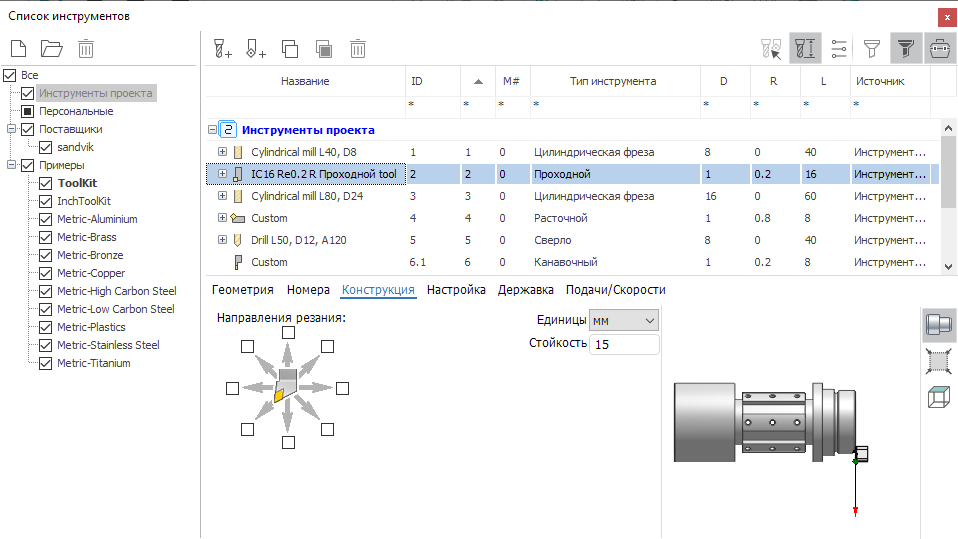This screenshot has width=958, height=539.
Task: Collapse the Инструменты проекта group
Action: point(212,130)
